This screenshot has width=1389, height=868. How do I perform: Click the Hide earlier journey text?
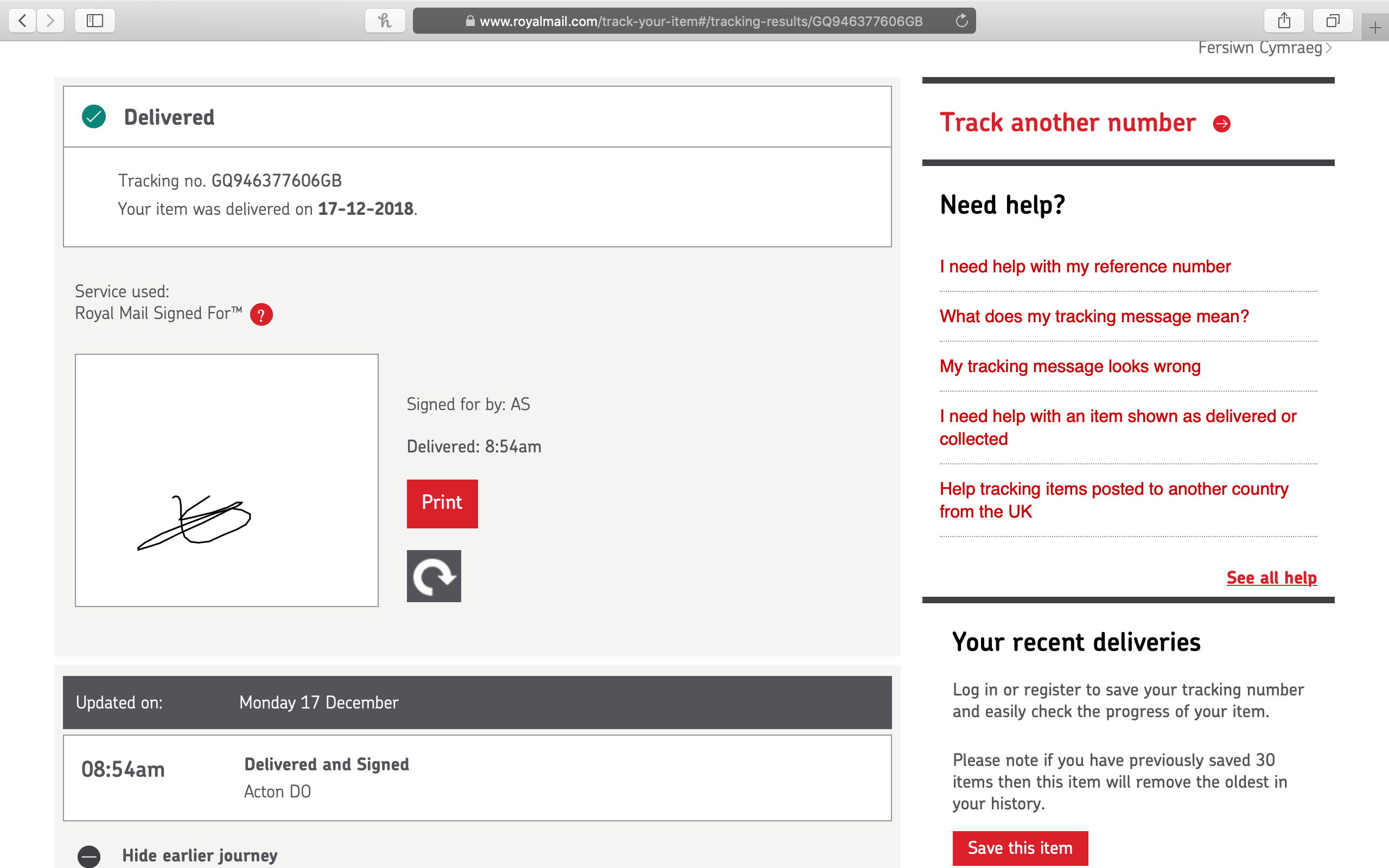pyautogui.click(x=200, y=856)
